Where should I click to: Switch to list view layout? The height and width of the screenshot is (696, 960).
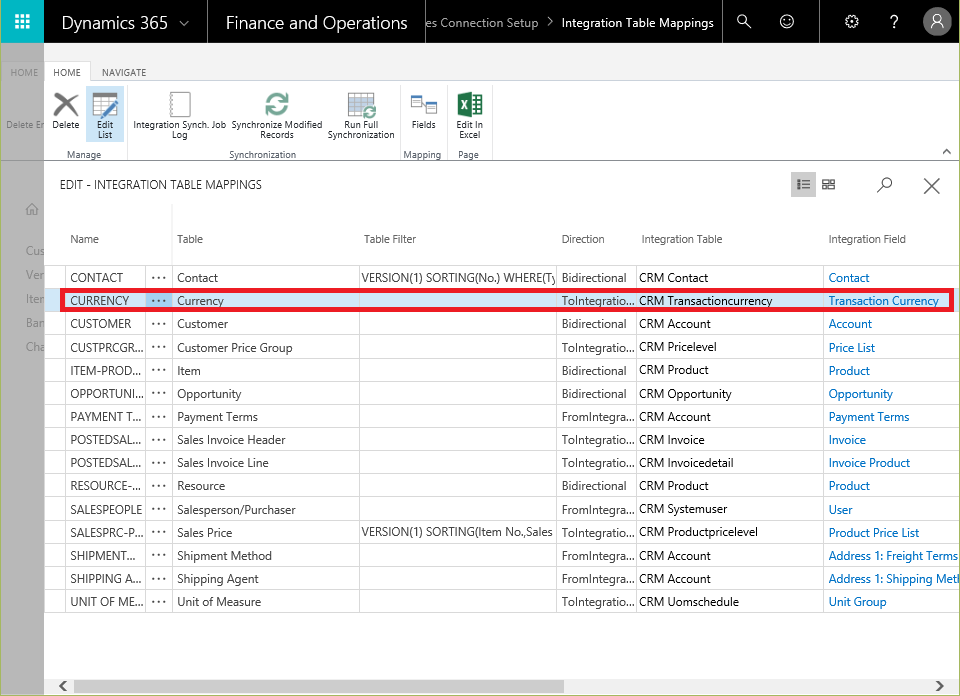pyautogui.click(x=803, y=184)
